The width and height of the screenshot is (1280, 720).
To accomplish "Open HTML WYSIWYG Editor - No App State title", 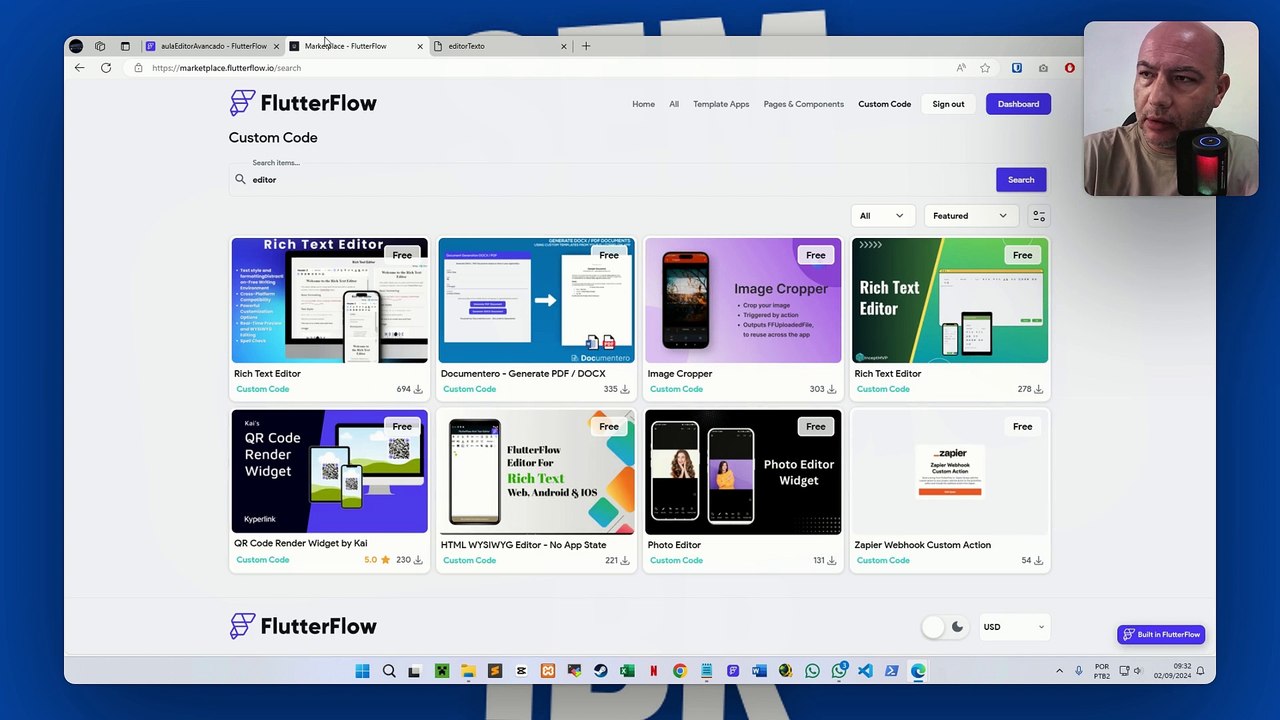I will point(523,545).
